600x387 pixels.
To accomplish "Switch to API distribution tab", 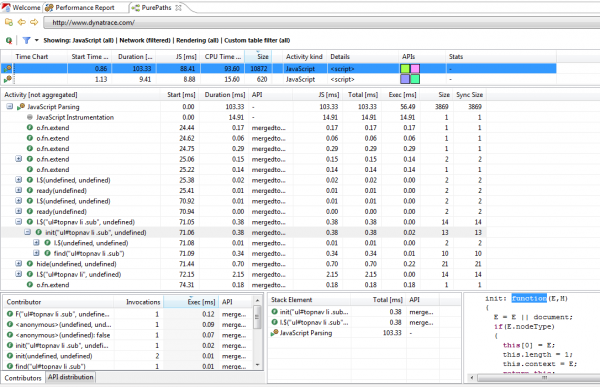I will [70, 377].
